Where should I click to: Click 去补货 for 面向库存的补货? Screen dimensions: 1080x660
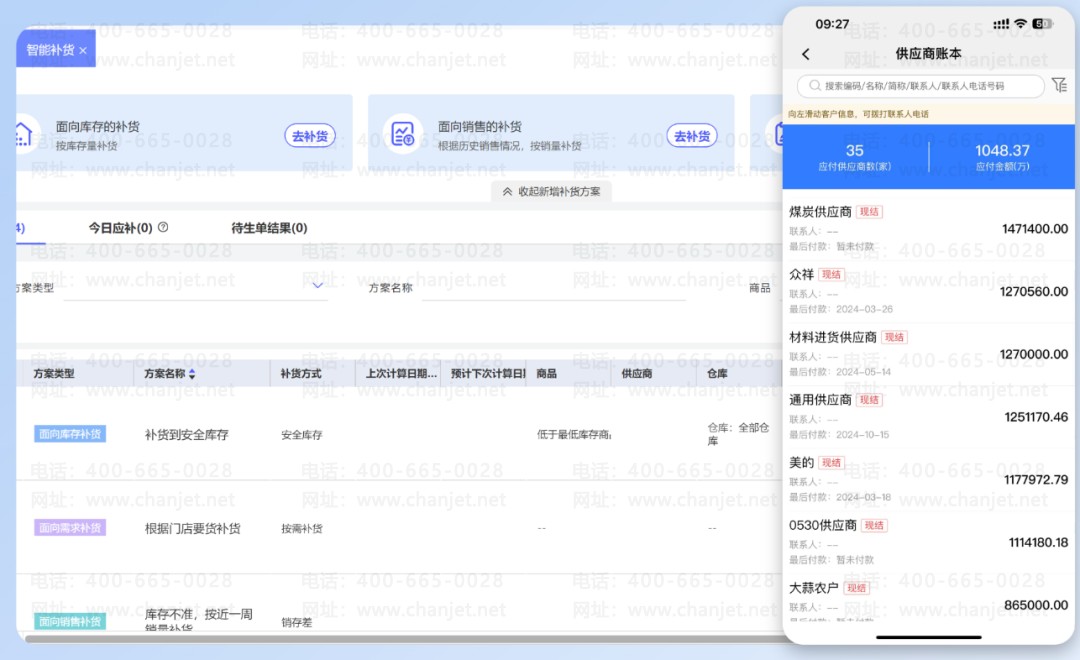310,136
